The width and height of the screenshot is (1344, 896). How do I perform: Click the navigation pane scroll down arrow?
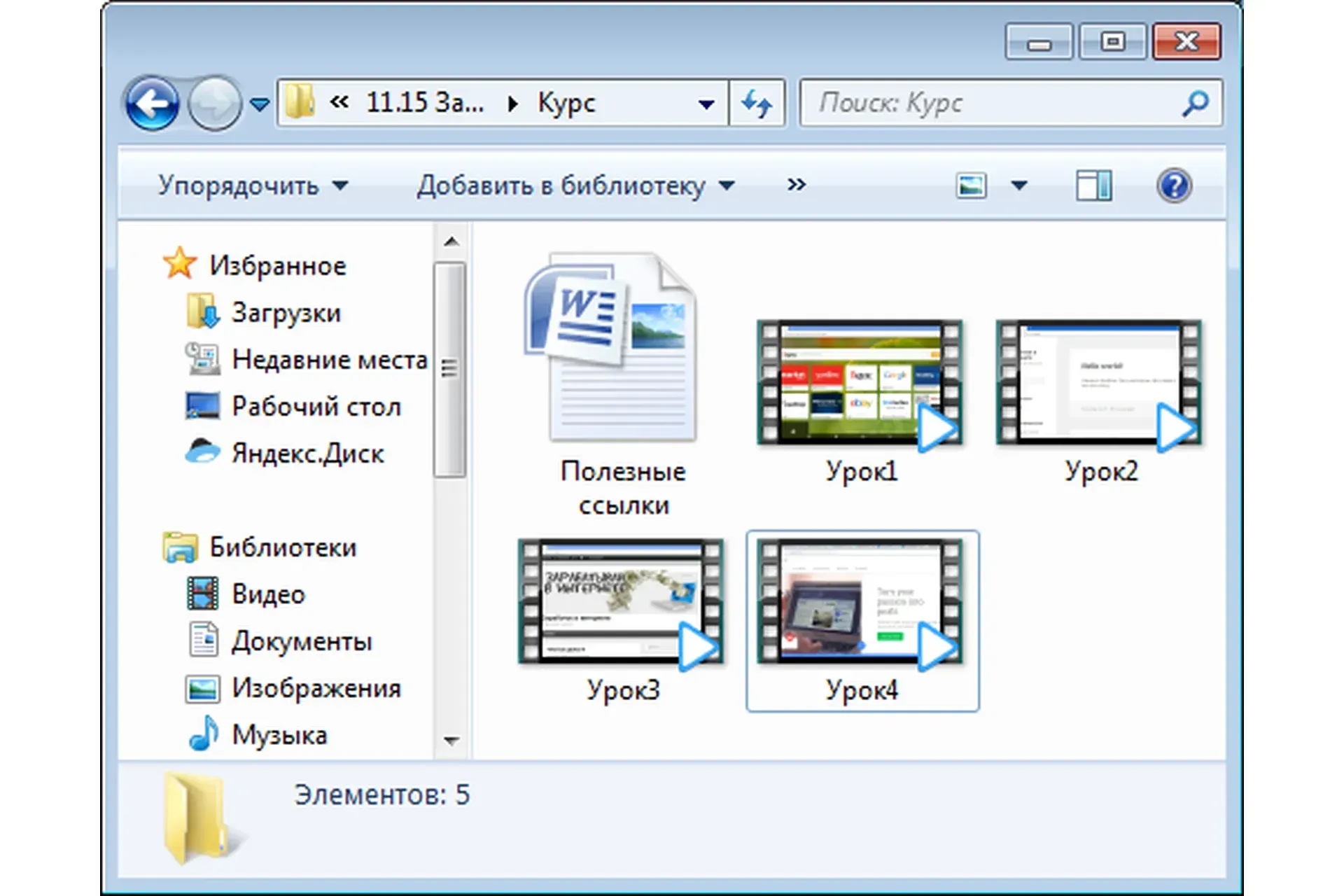(x=451, y=740)
